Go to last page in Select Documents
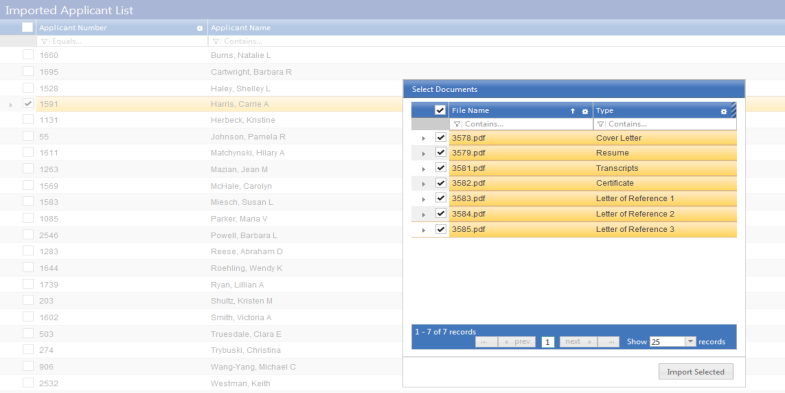This screenshot has height=393, width=785. [x=609, y=342]
